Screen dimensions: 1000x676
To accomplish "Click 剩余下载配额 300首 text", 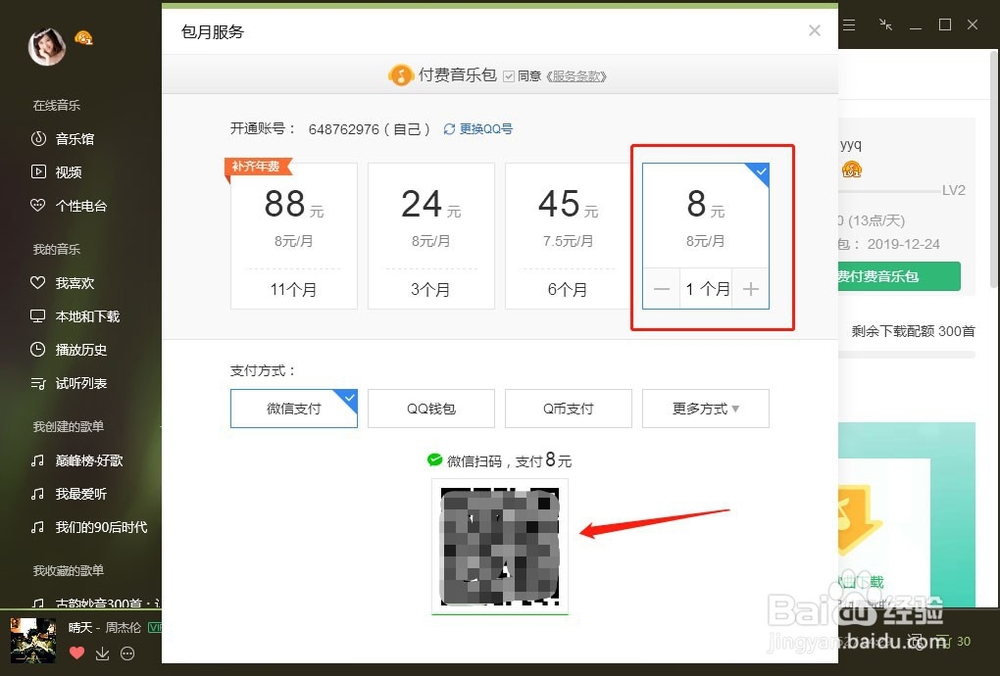I will 913,331.
